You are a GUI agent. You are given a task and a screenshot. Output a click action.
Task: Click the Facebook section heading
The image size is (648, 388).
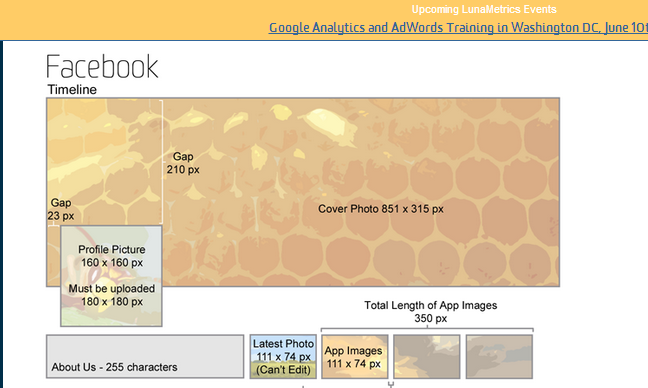coord(102,67)
